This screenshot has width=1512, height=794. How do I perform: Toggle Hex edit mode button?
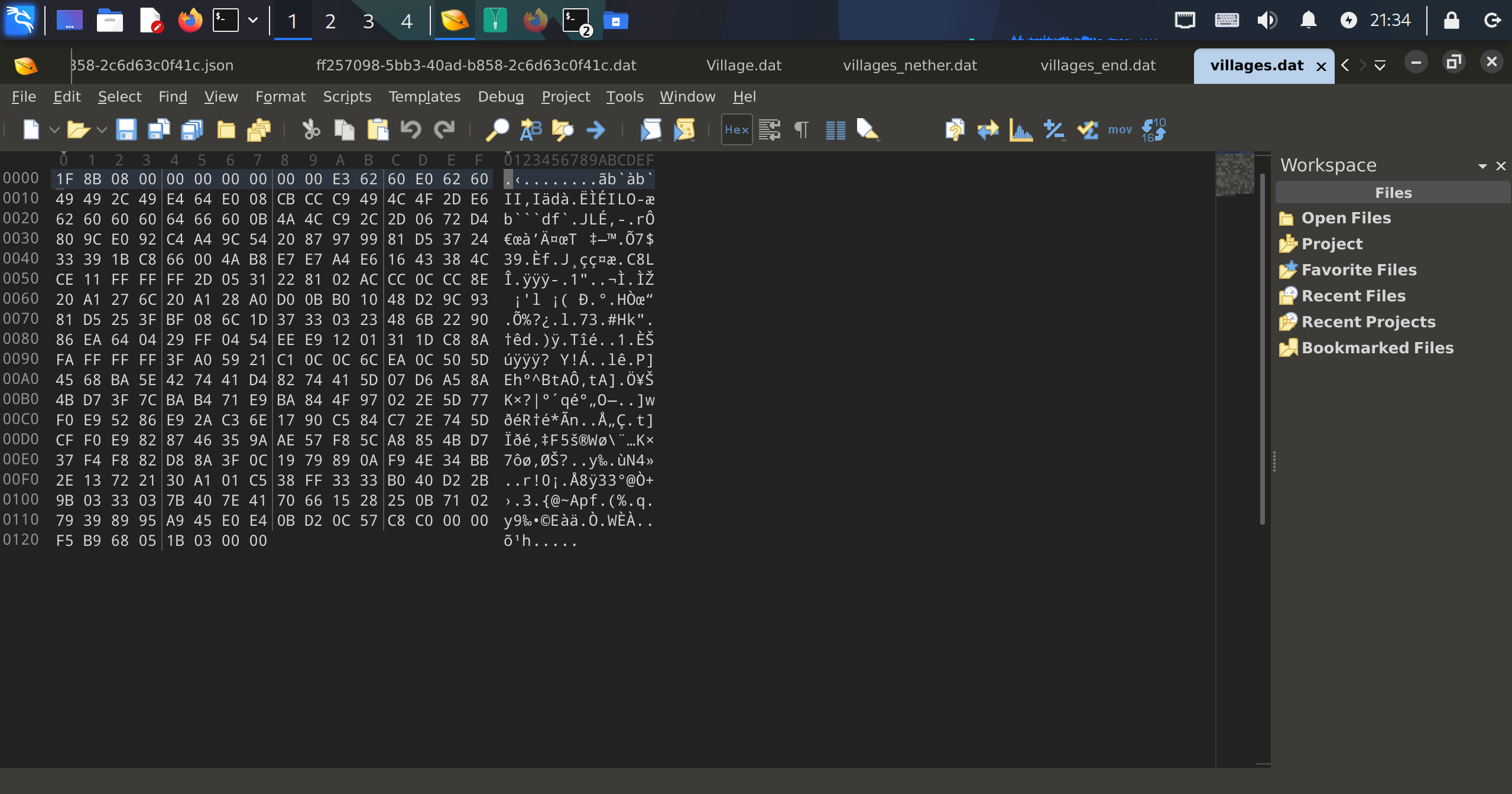tap(736, 129)
